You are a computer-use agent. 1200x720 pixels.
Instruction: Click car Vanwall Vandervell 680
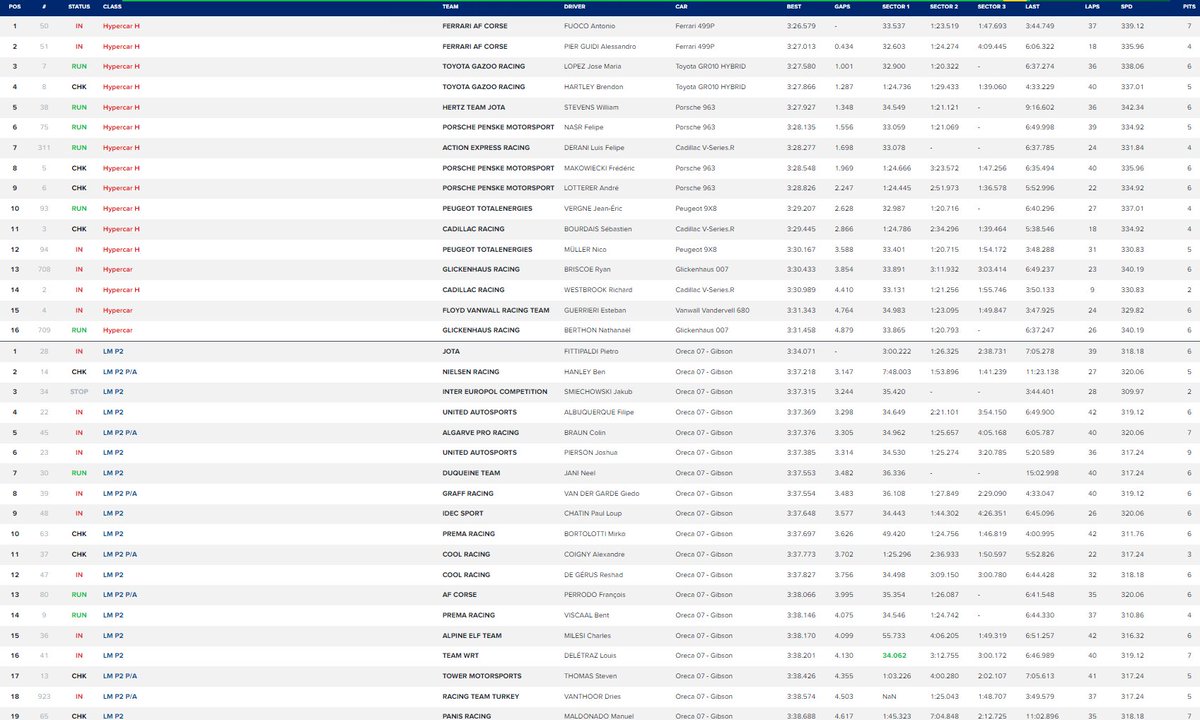pos(712,310)
